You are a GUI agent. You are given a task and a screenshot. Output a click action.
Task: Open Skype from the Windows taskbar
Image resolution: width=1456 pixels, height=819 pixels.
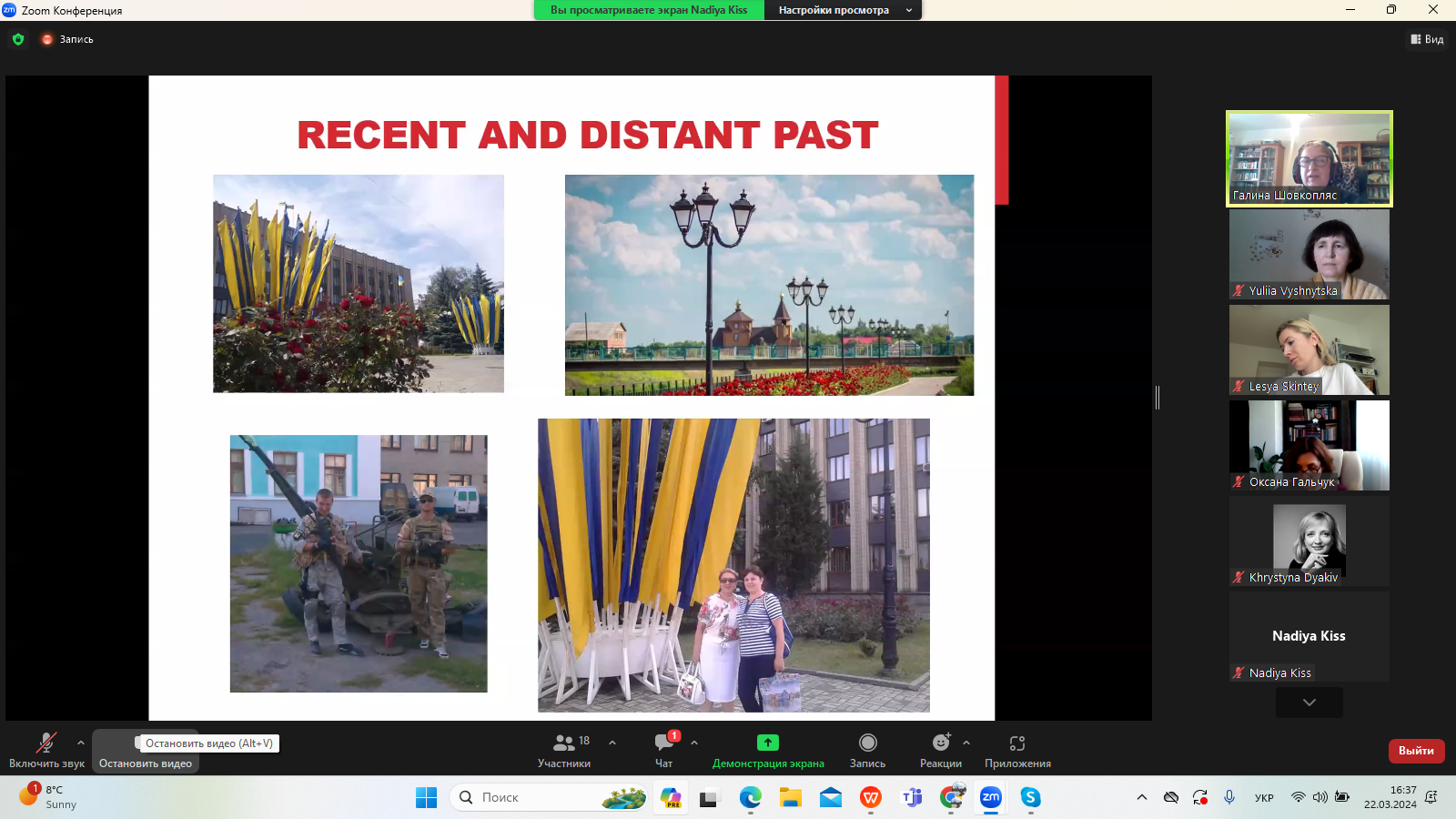[1030, 797]
